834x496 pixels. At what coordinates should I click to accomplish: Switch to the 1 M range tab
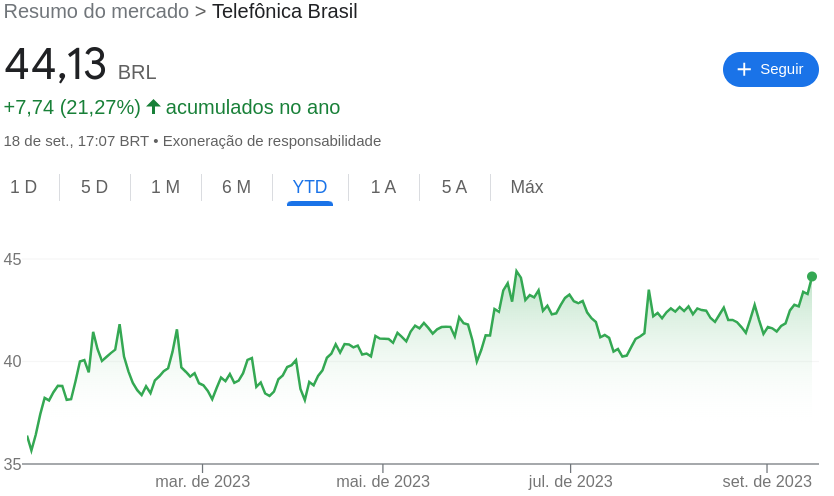pyautogui.click(x=165, y=187)
